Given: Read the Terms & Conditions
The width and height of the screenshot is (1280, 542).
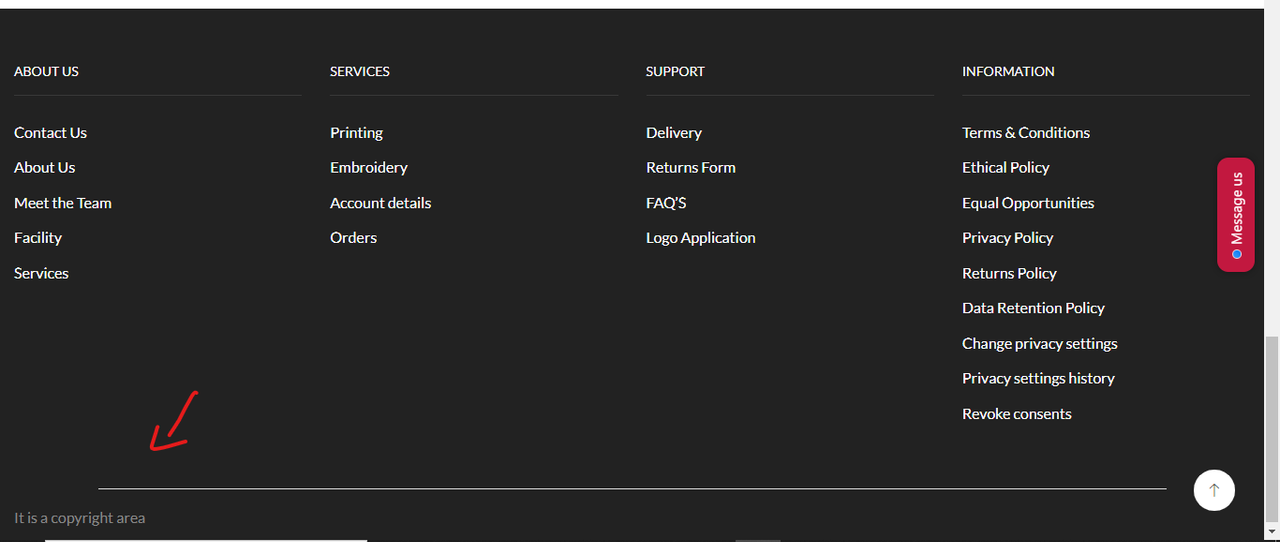Looking at the screenshot, I should pyautogui.click(x=1026, y=133).
